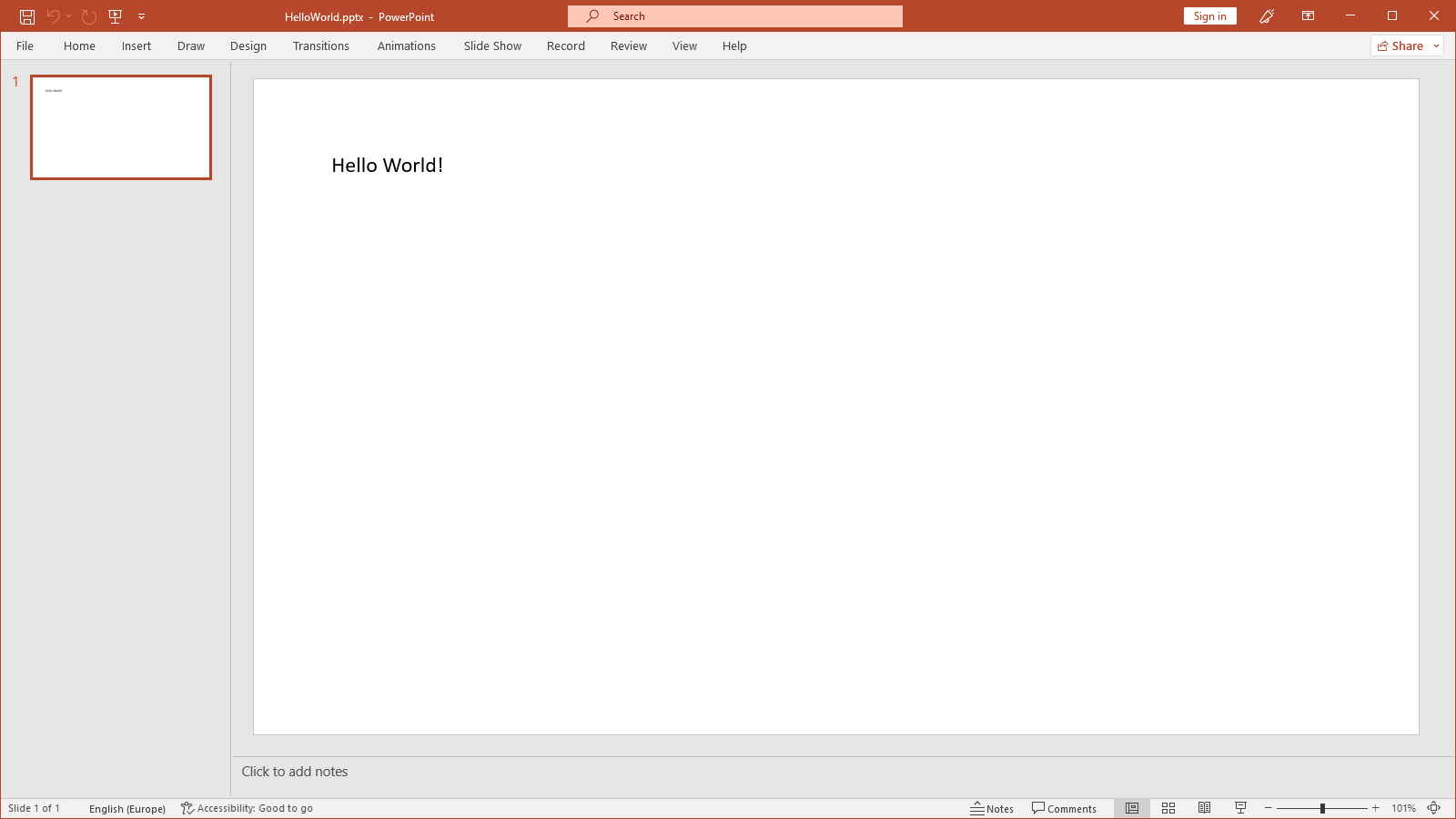
Task: Open the Design ribbon tab
Action: [x=248, y=46]
